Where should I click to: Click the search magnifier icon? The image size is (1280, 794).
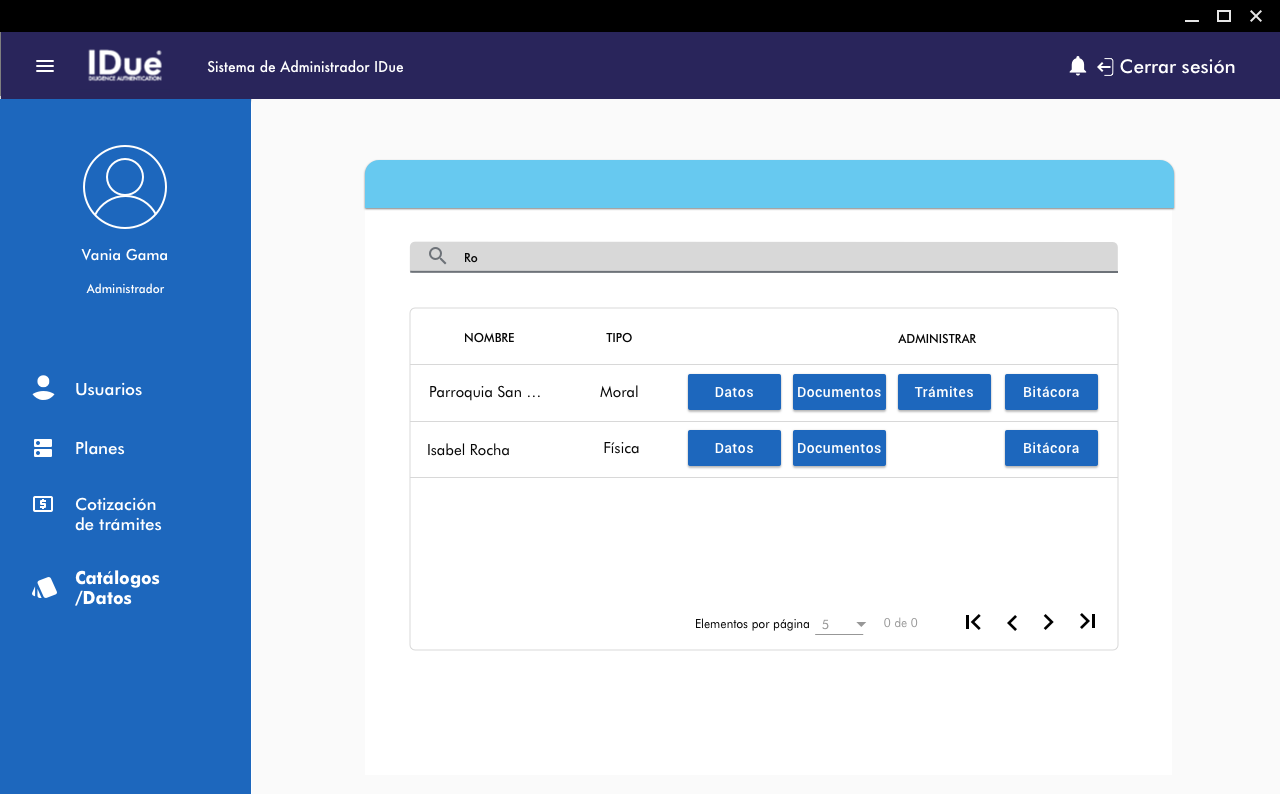click(437, 256)
